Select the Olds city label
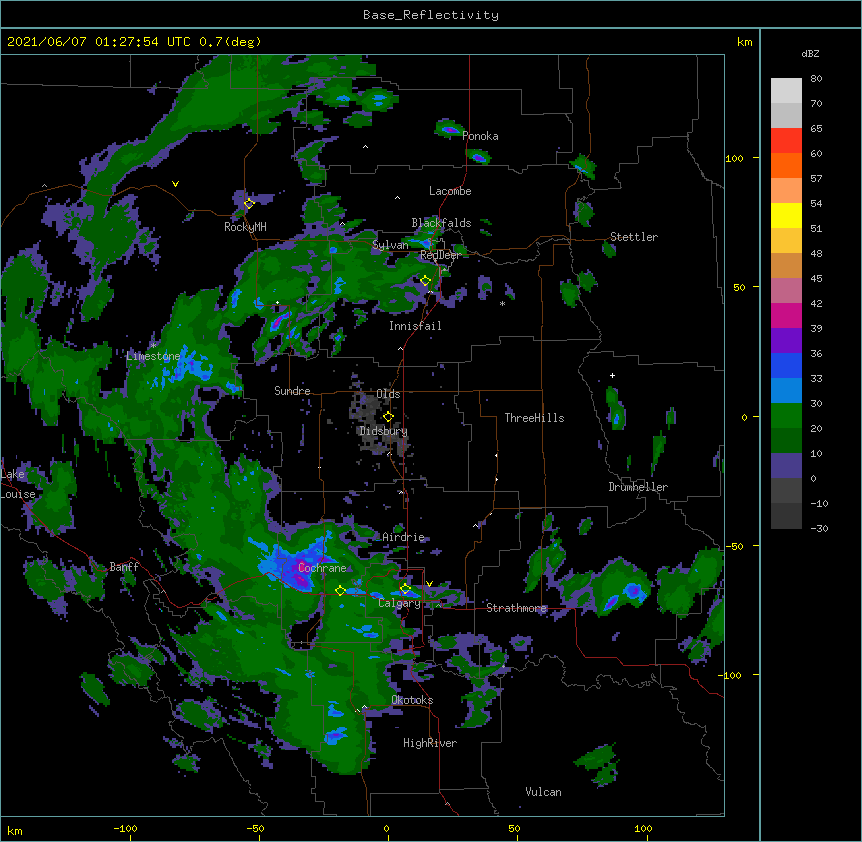The width and height of the screenshot is (862, 842). [388, 394]
